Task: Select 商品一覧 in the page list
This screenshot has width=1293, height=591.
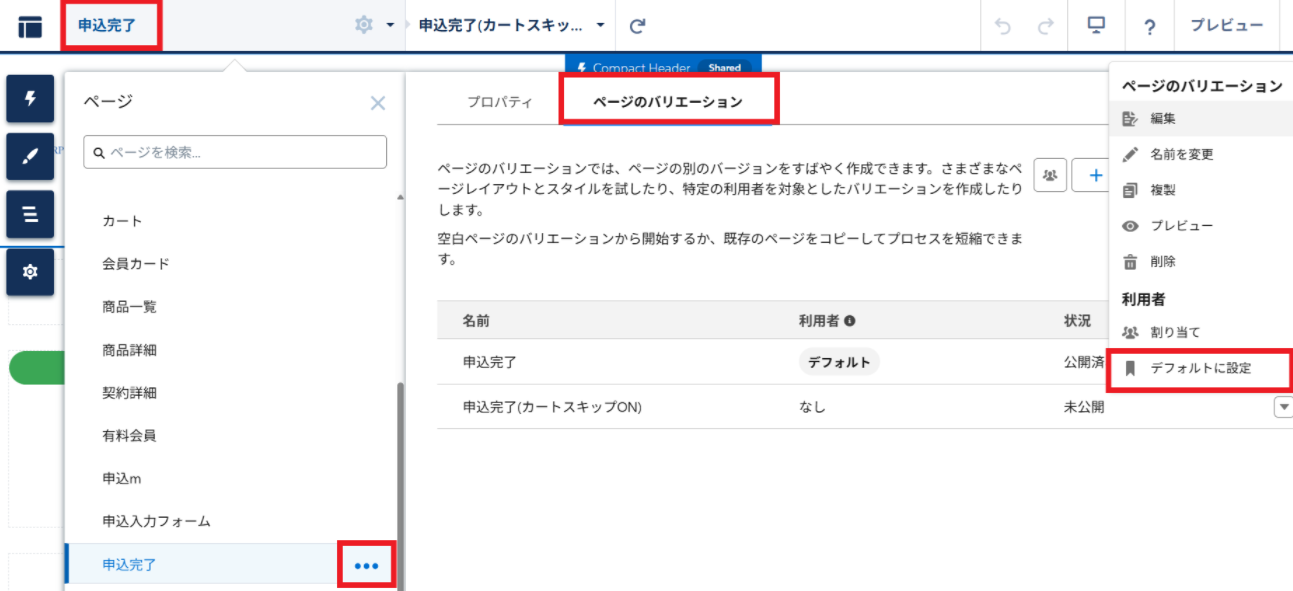Action: tap(130, 307)
